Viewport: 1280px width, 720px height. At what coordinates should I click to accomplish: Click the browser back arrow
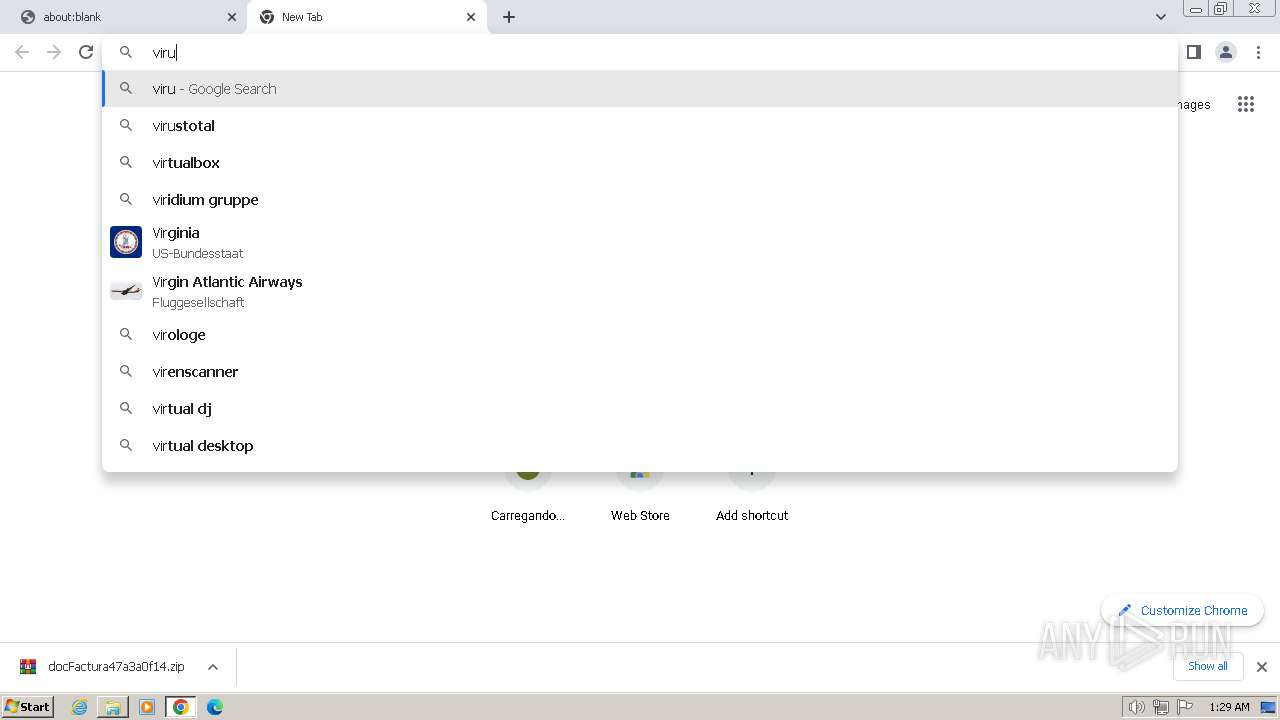22,52
